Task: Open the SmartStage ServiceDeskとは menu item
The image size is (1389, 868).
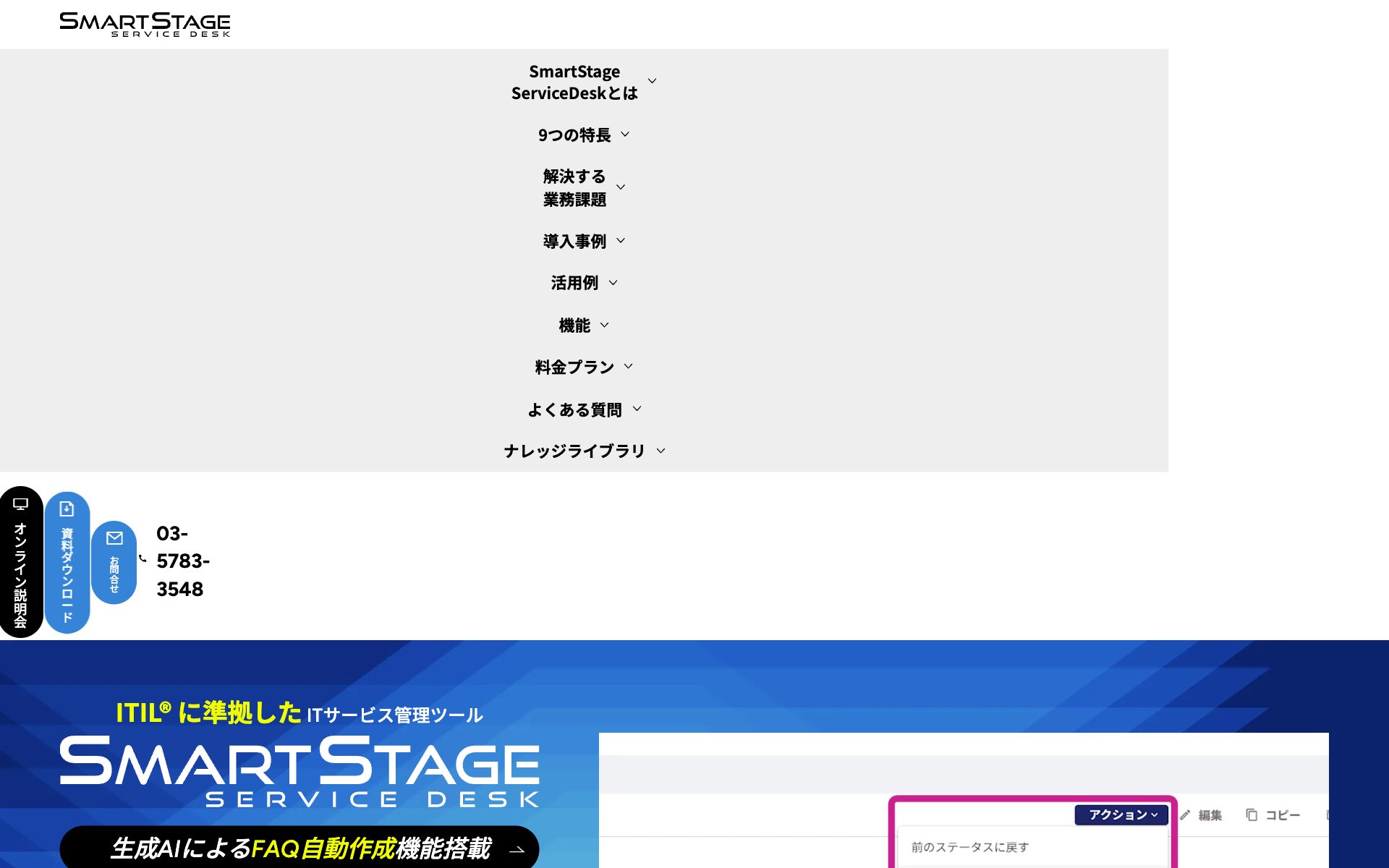Action: (x=574, y=82)
